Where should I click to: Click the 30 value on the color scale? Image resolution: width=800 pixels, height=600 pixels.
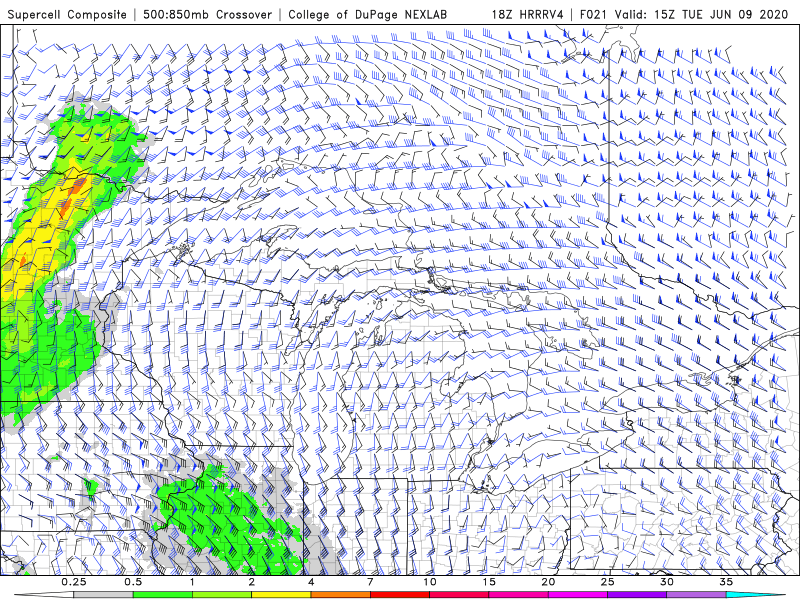point(667,582)
